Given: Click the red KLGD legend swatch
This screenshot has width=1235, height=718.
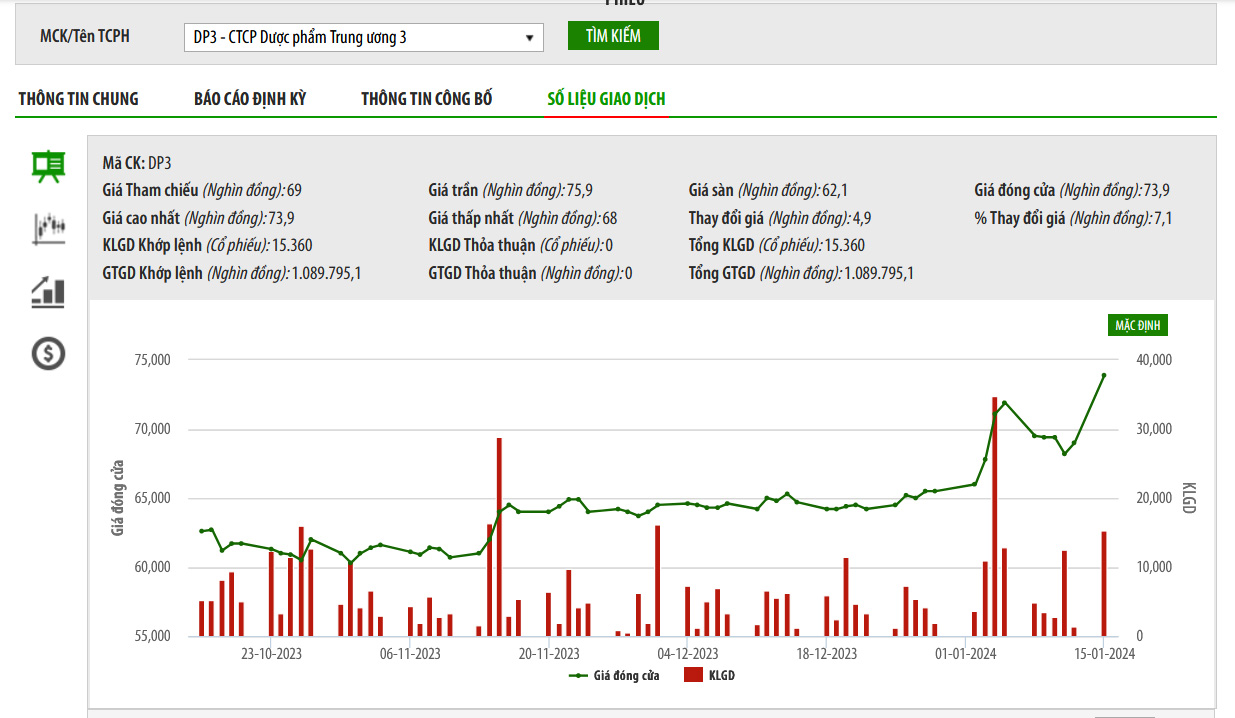Looking at the screenshot, I should pos(693,676).
